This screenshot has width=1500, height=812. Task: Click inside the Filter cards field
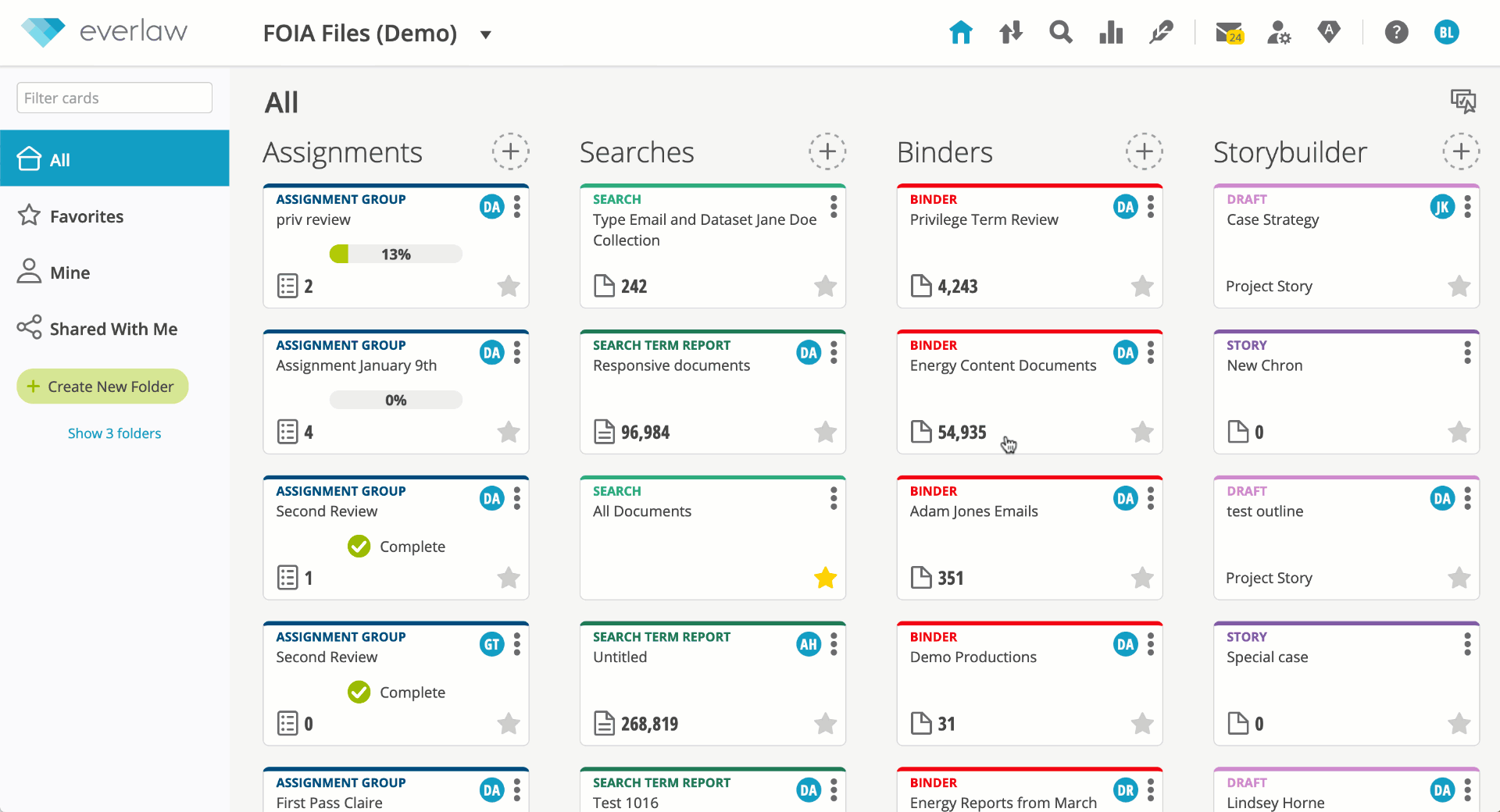[x=114, y=97]
